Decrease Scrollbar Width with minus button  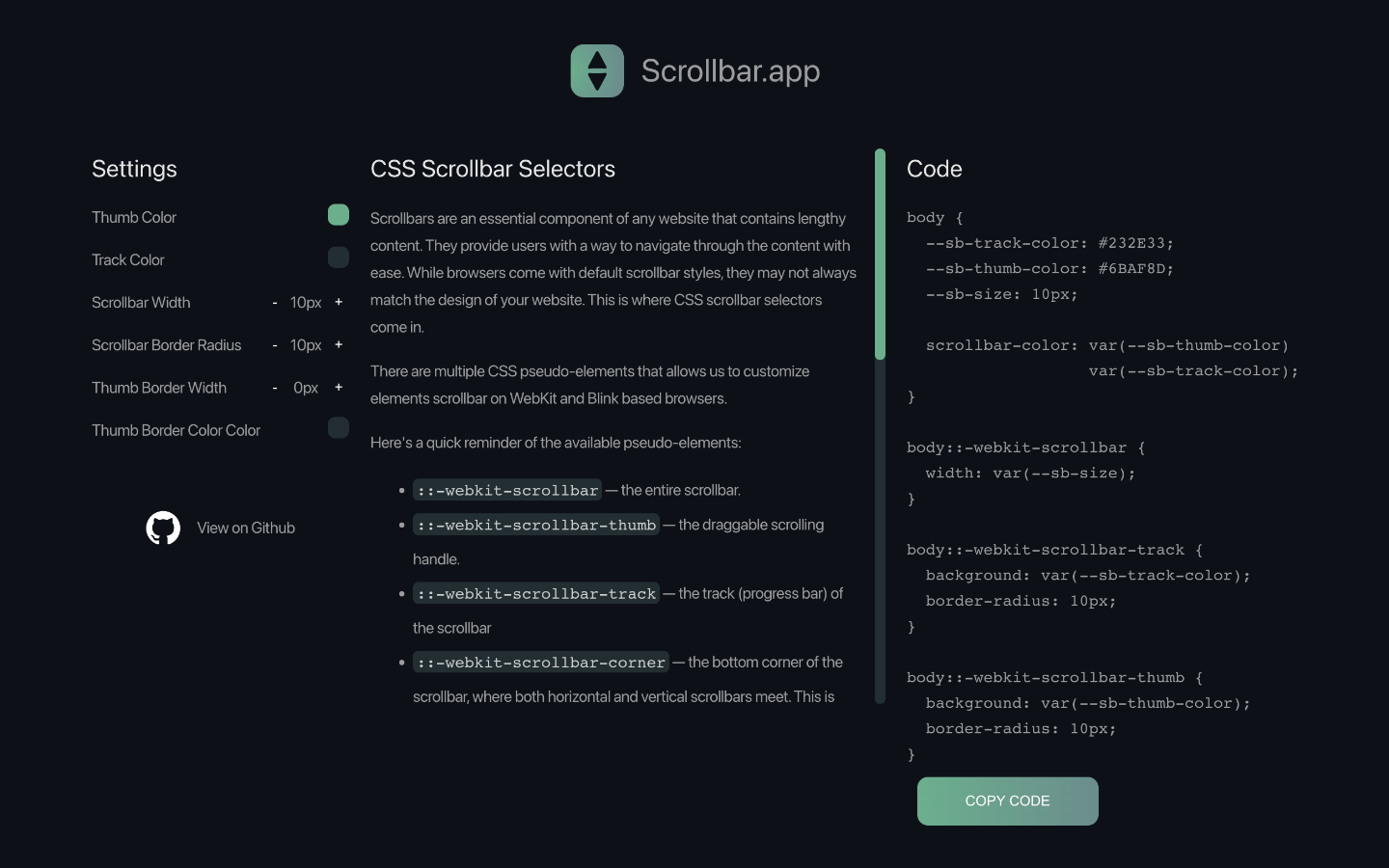click(275, 303)
